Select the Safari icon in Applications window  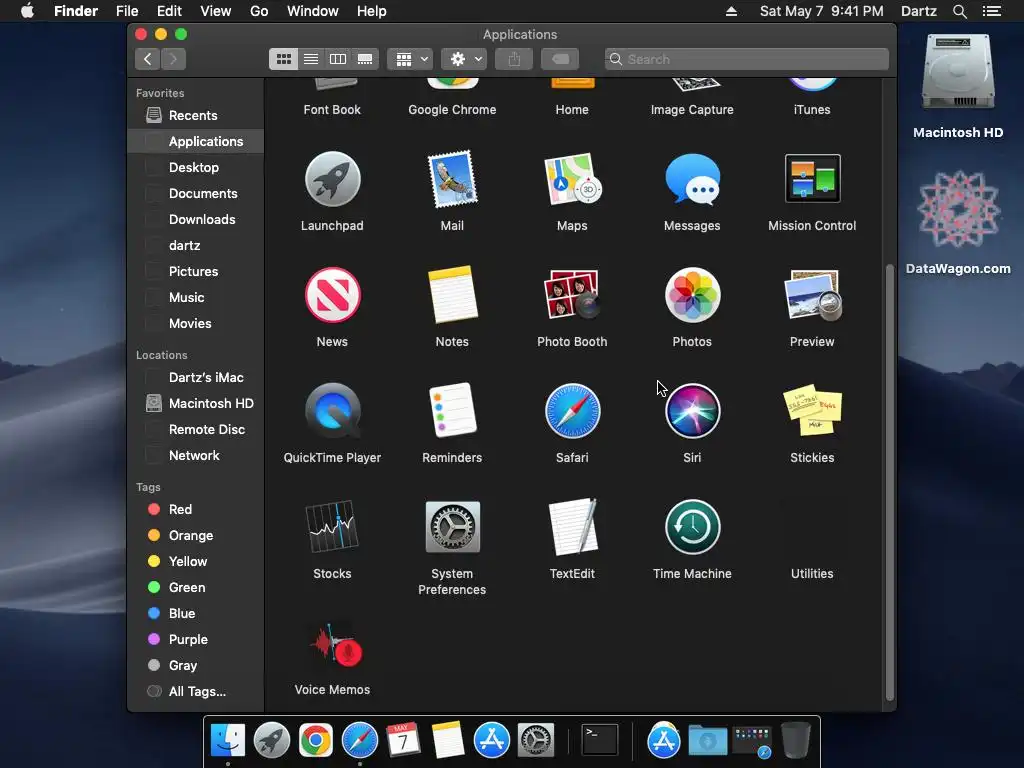(572, 411)
